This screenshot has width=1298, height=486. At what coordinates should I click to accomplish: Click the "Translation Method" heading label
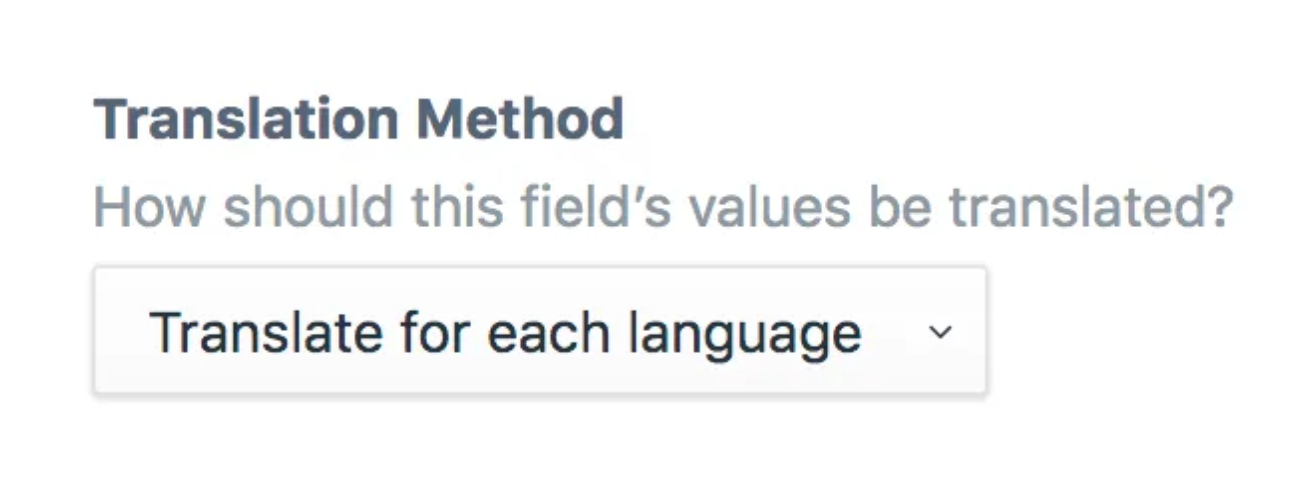(358, 120)
